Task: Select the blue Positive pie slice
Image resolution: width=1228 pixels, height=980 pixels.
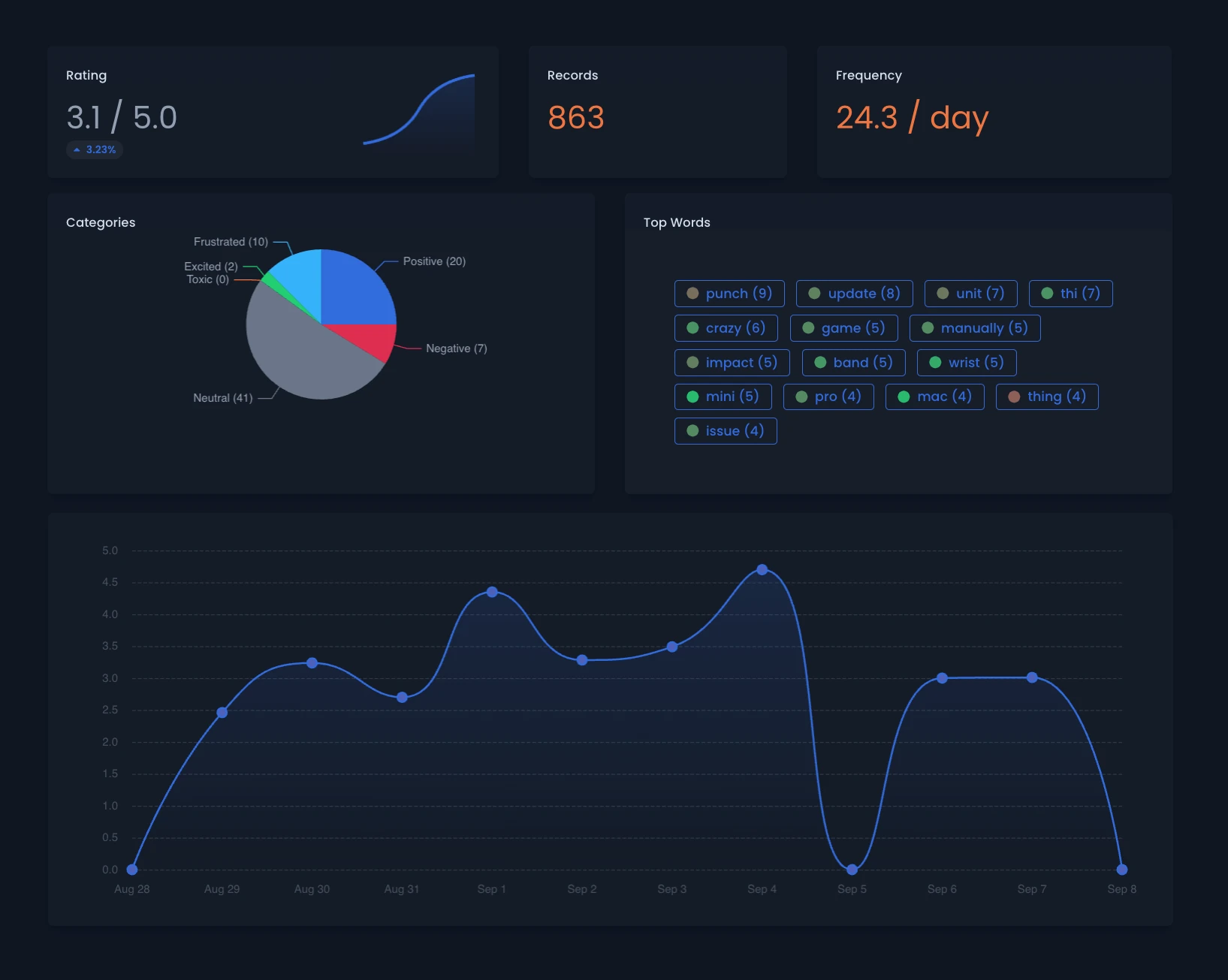Action: pos(353,289)
